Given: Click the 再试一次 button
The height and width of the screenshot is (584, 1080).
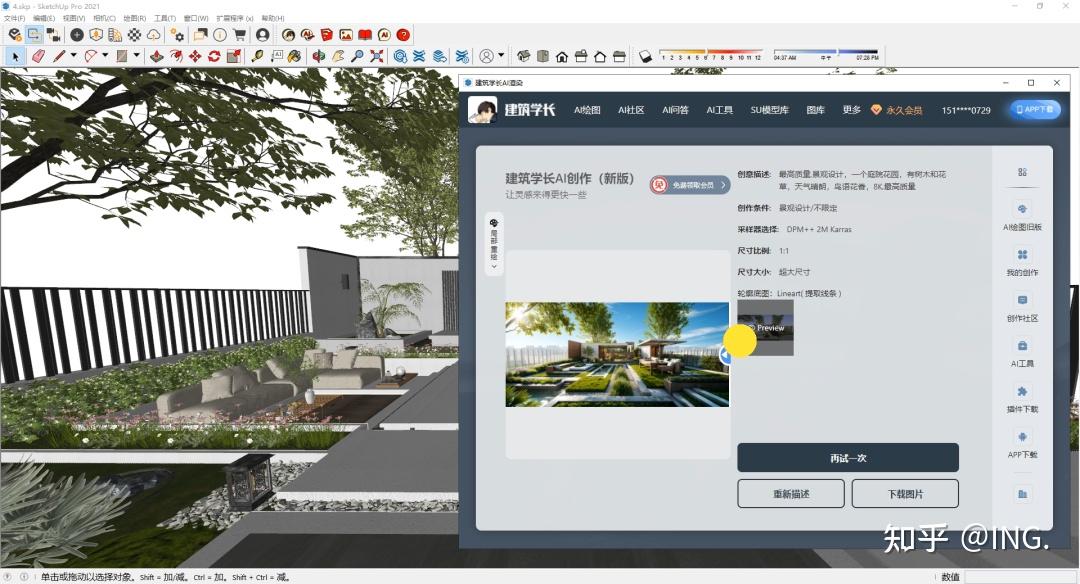Looking at the screenshot, I should point(848,457).
